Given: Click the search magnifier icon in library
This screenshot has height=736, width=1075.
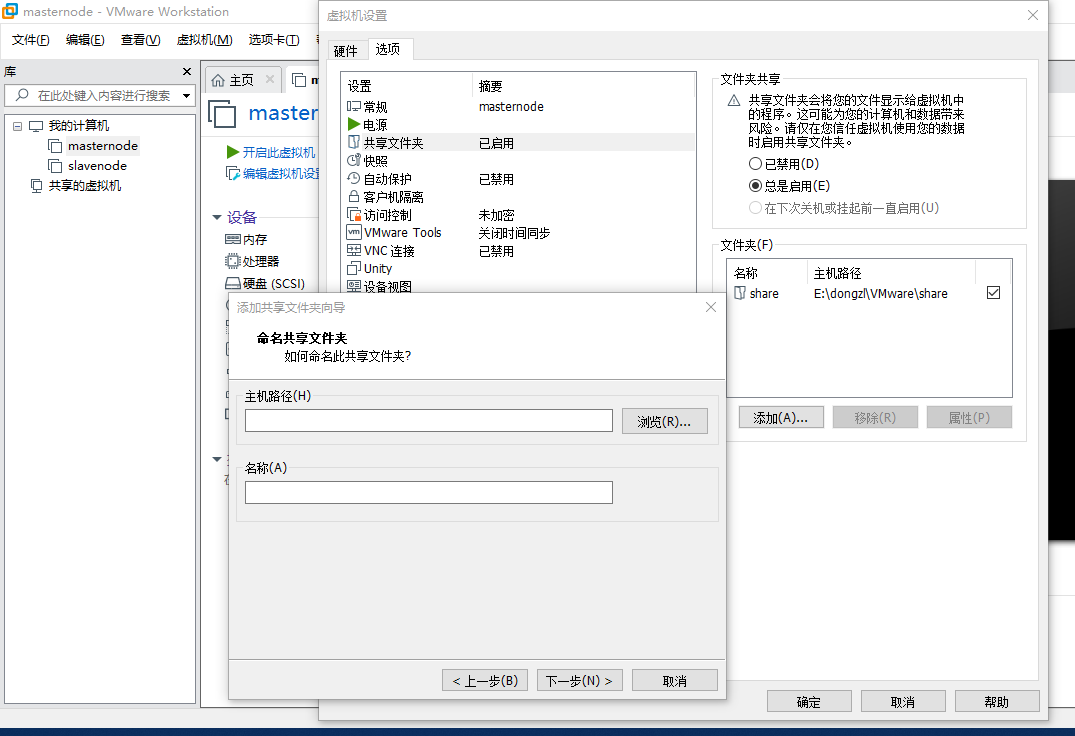Looking at the screenshot, I should click(22, 95).
